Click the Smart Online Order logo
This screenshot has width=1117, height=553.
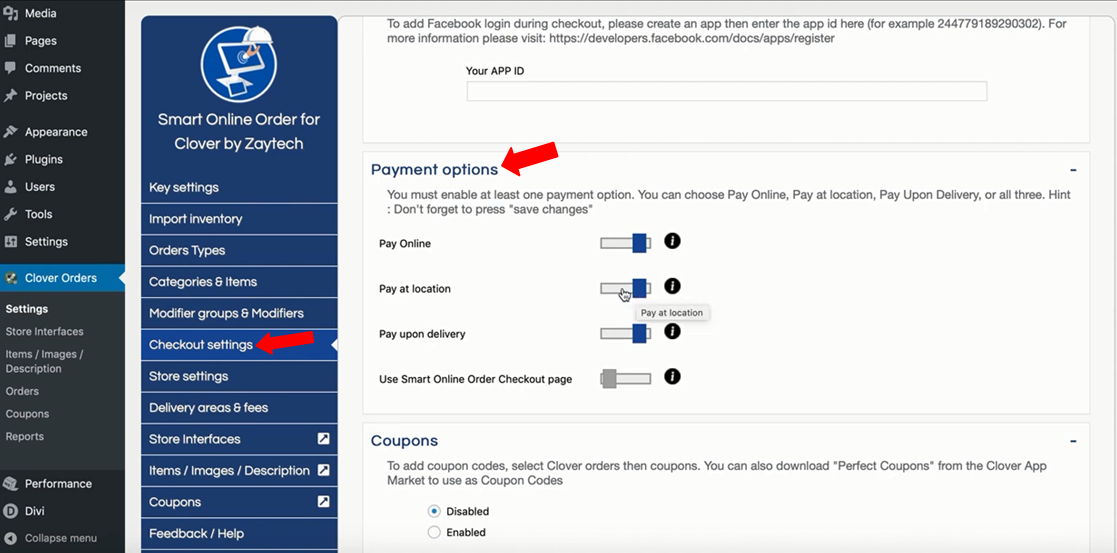239,64
